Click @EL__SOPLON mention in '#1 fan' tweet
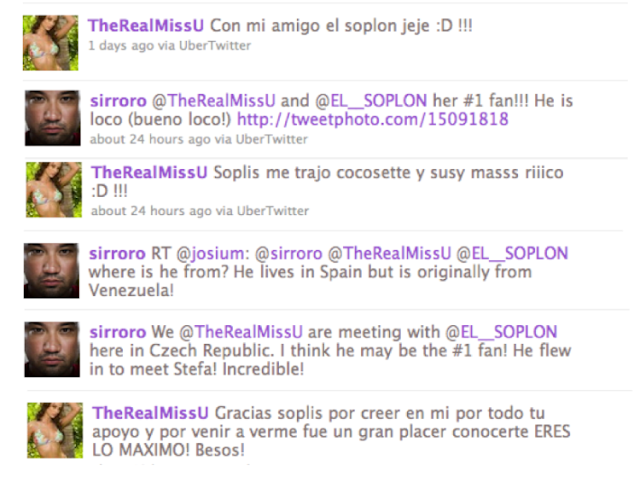 [371, 101]
